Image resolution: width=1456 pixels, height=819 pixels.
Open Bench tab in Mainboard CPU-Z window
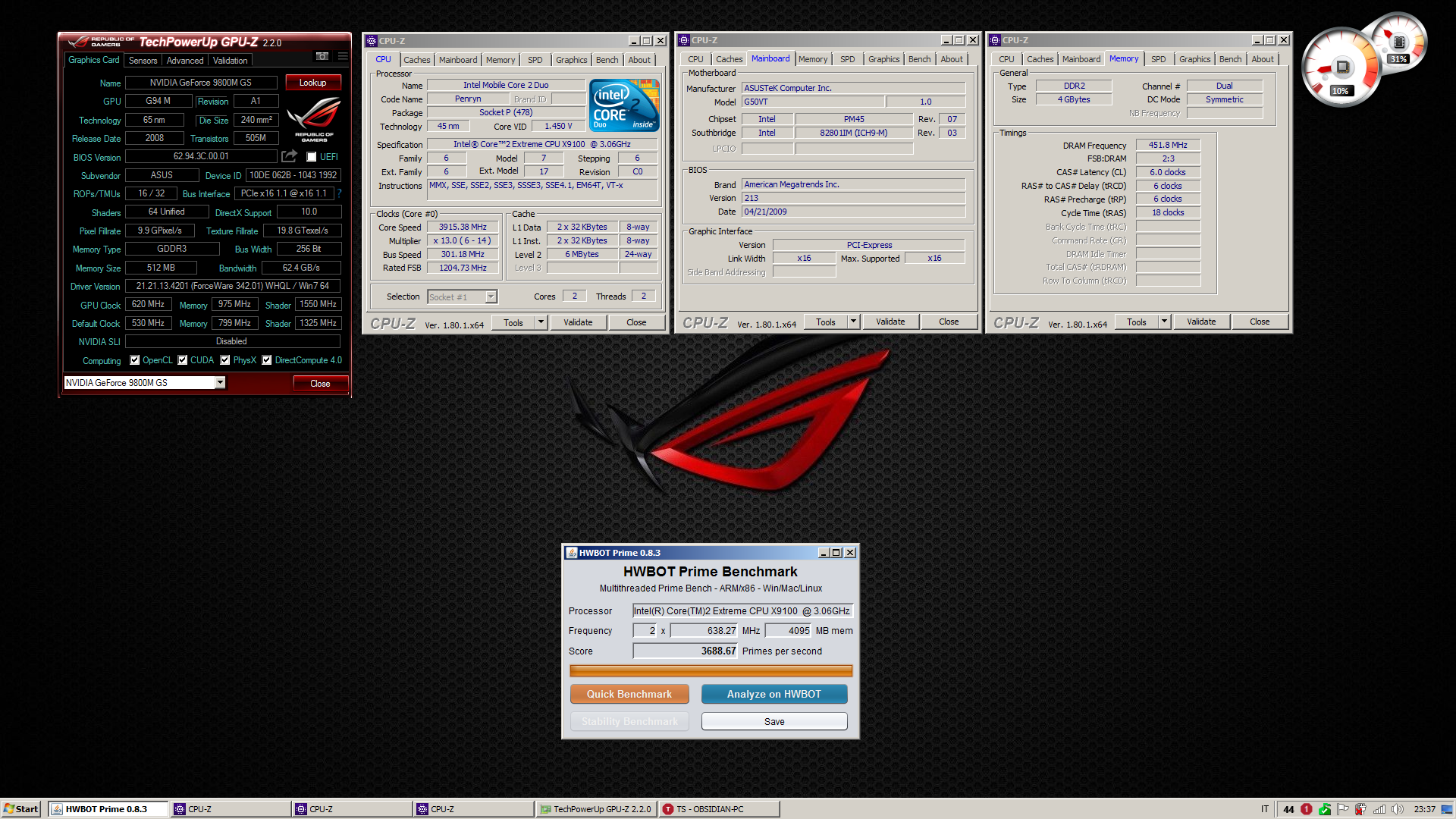[919, 59]
